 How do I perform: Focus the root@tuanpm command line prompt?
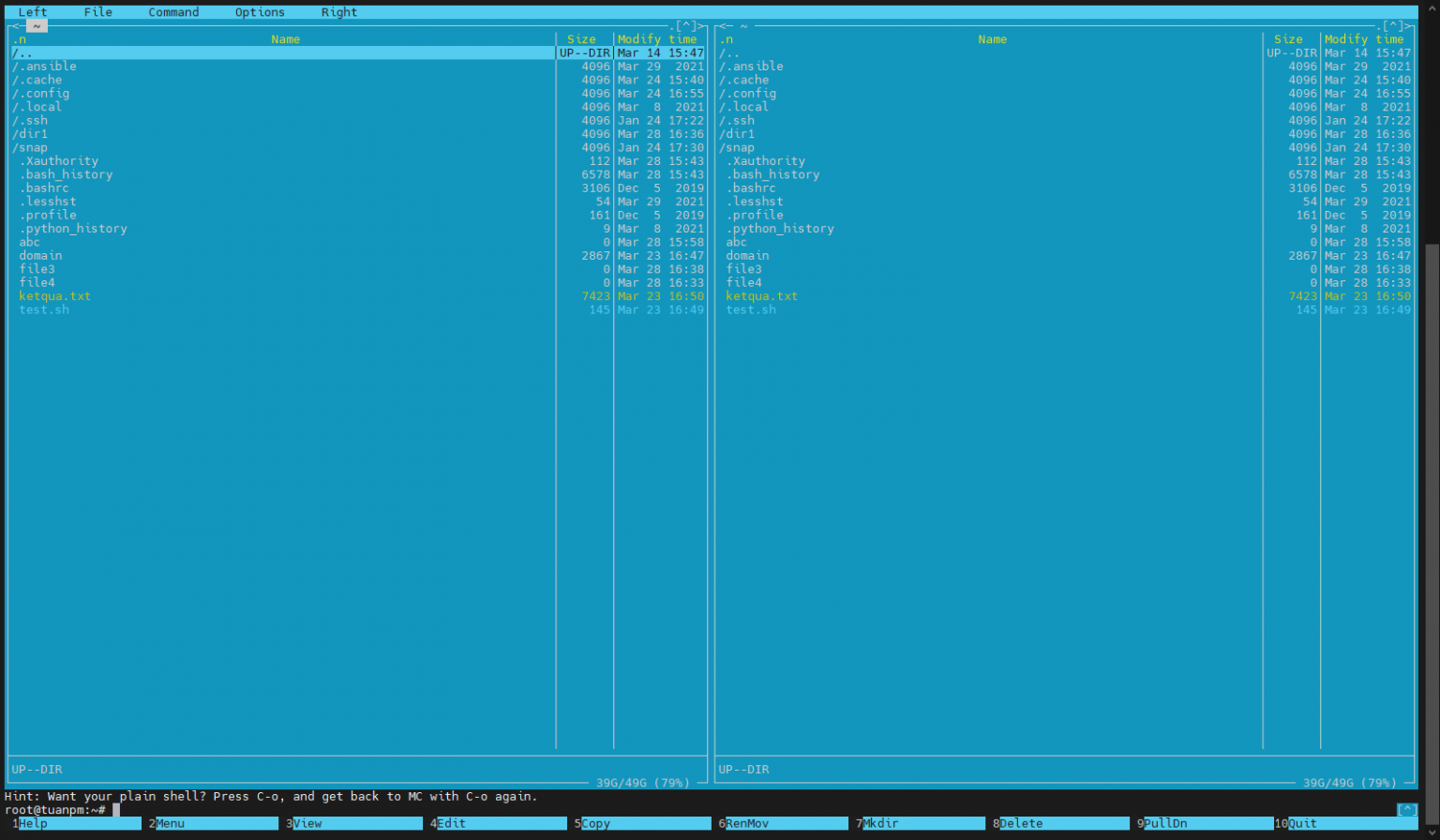coord(281,810)
